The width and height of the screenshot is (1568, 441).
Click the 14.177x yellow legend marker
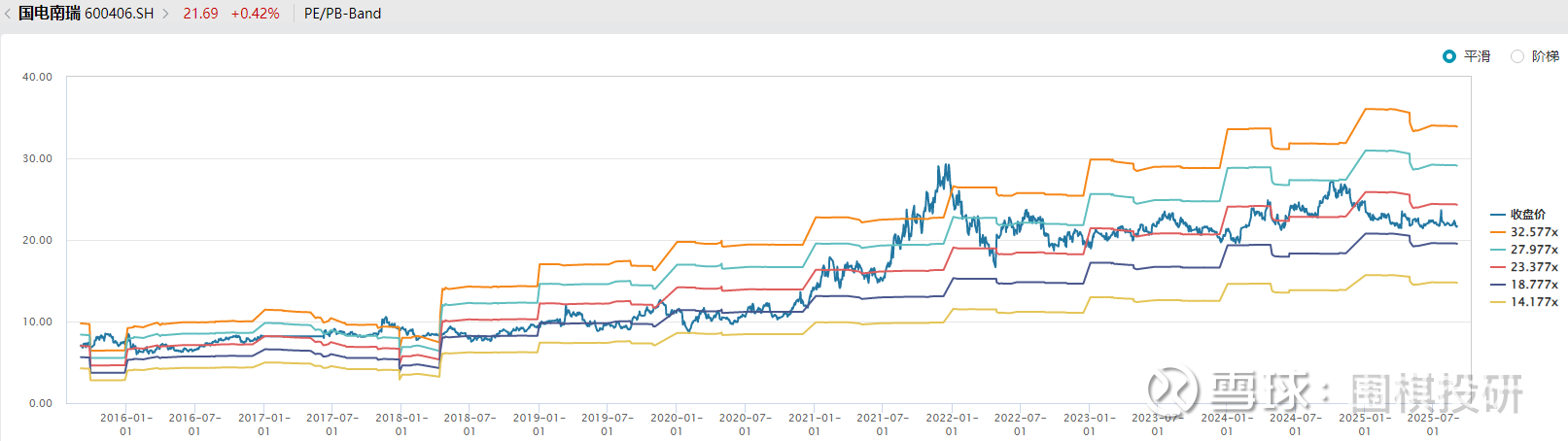pyautogui.click(x=1498, y=302)
